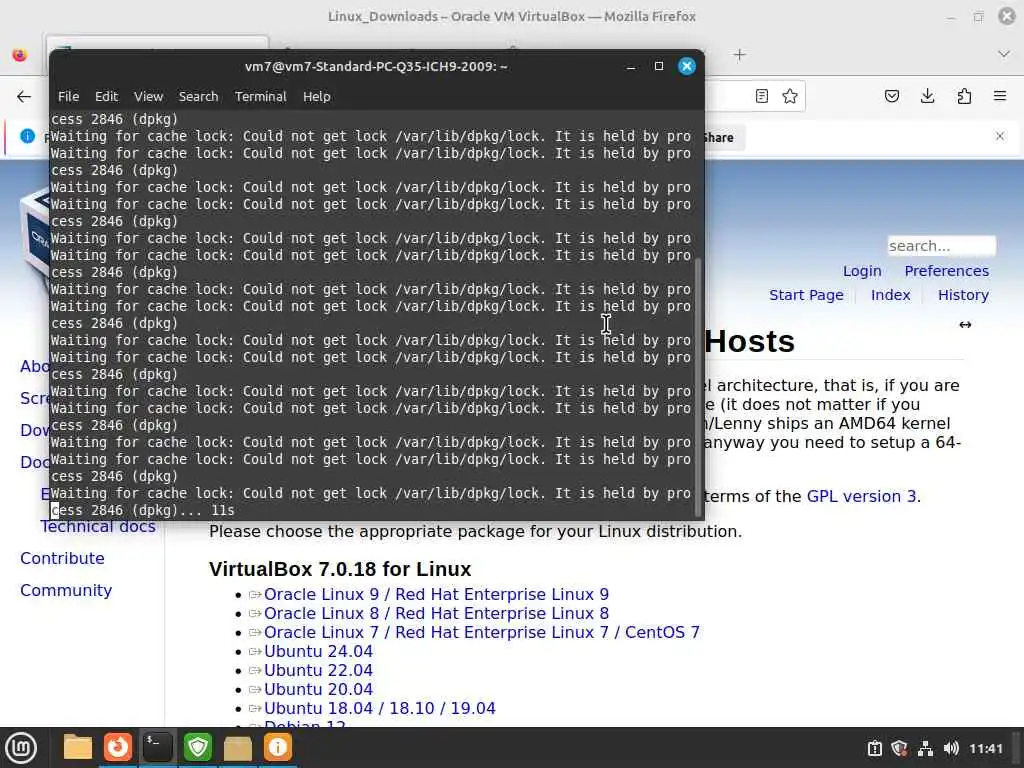Open the sound volume tray icon

951,748
